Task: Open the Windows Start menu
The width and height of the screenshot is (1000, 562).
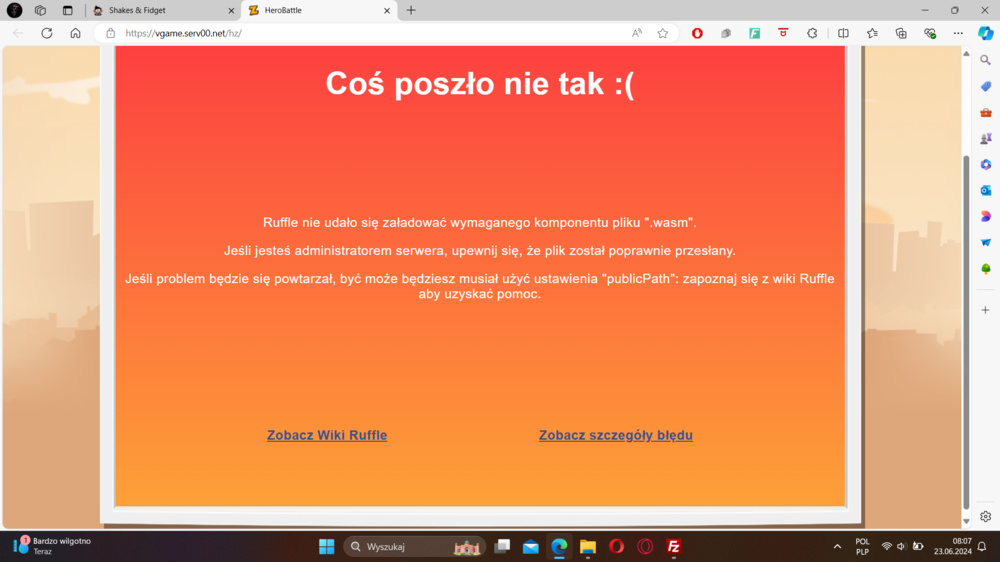Action: tap(327, 547)
